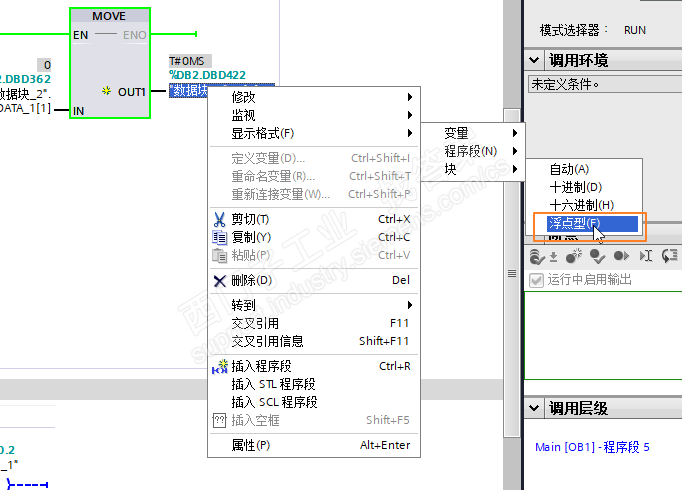Click the breakpoint with checkmark icon
This screenshot has width=682, height=490.
tap(597, 256)
